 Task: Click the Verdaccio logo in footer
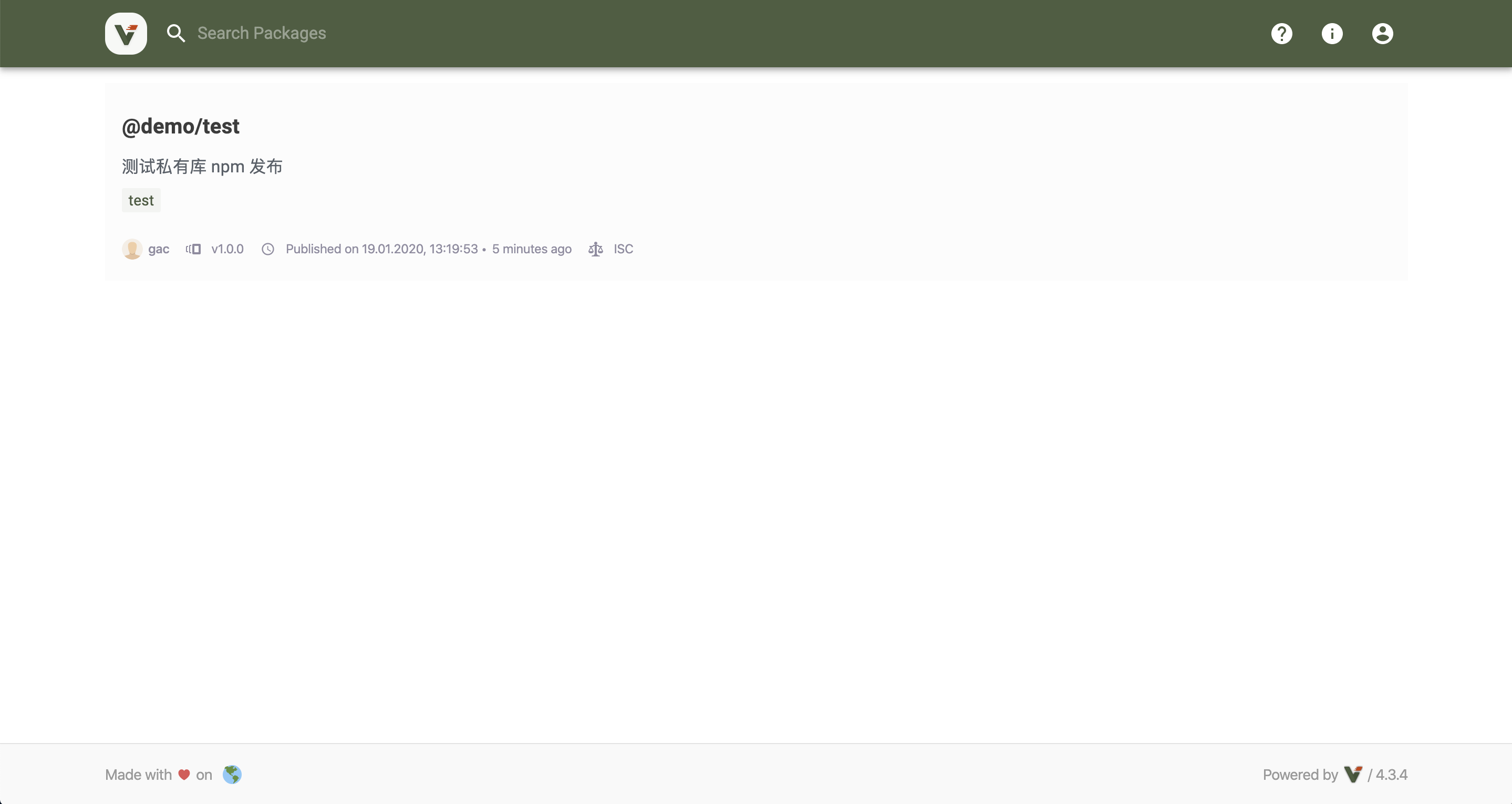coord(1352,775)
